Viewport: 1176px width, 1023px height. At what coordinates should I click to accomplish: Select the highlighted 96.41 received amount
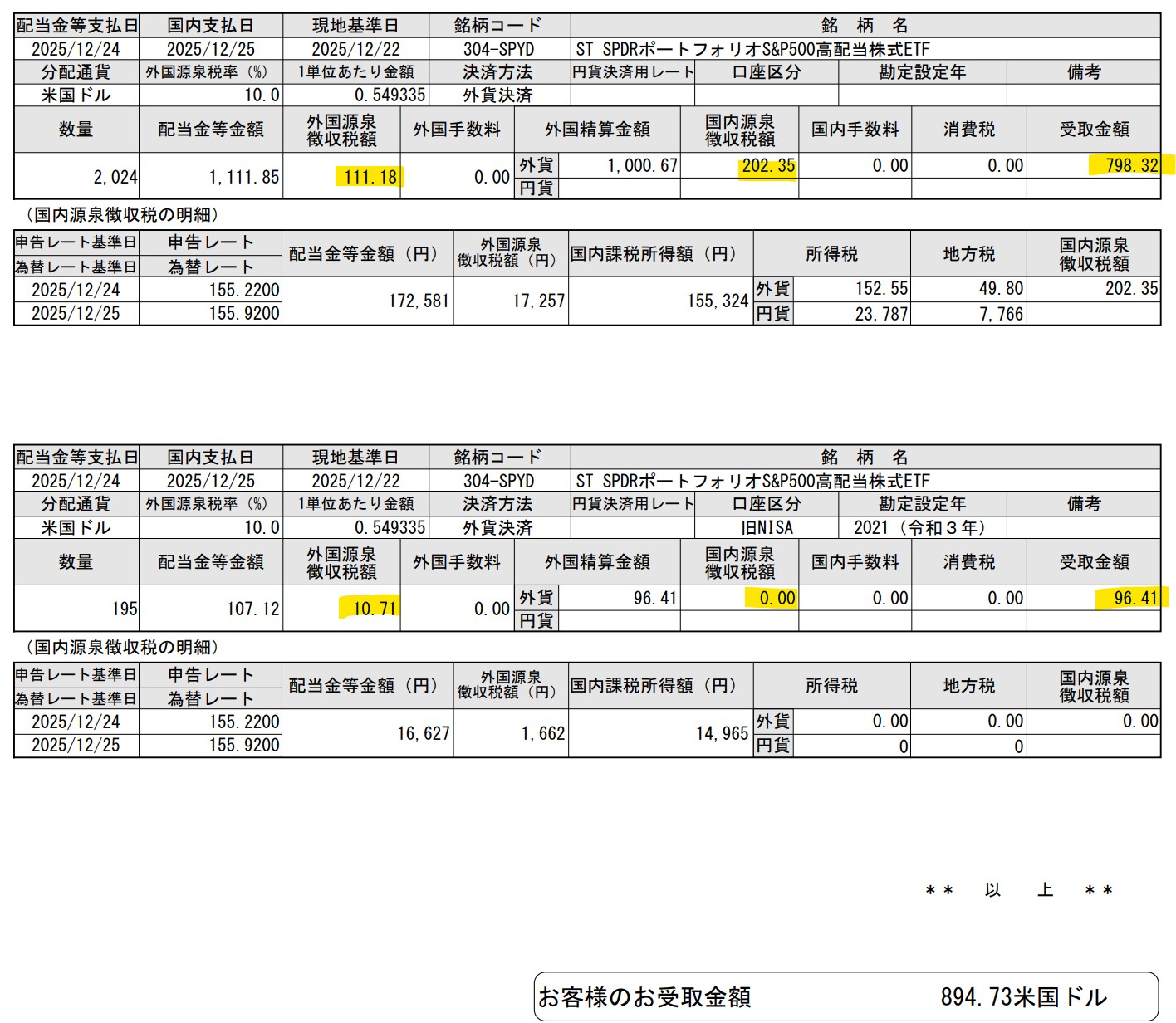pyautogui.click(x=1134, y=598)
